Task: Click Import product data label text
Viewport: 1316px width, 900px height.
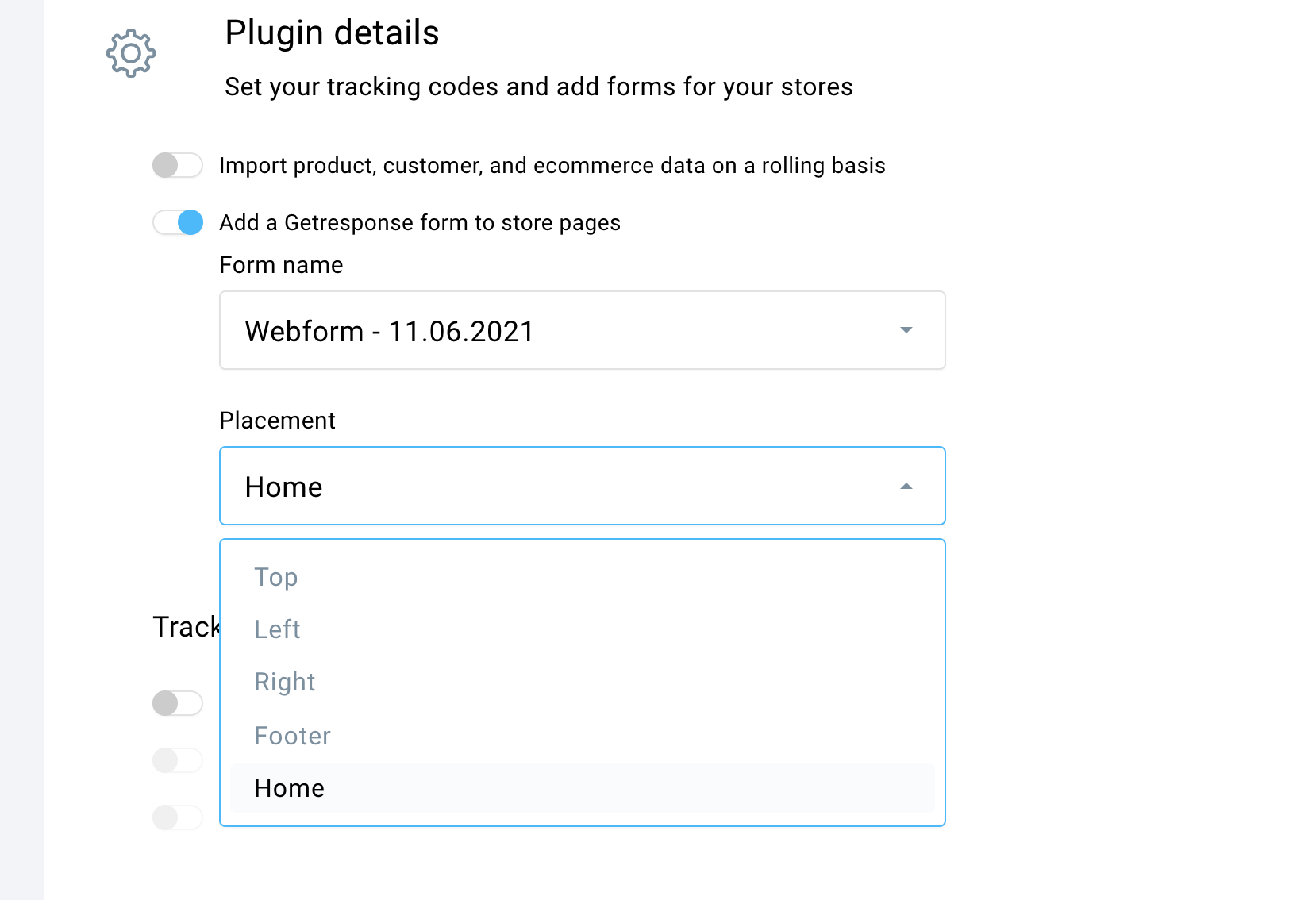Action: click(x=552, y=165)
